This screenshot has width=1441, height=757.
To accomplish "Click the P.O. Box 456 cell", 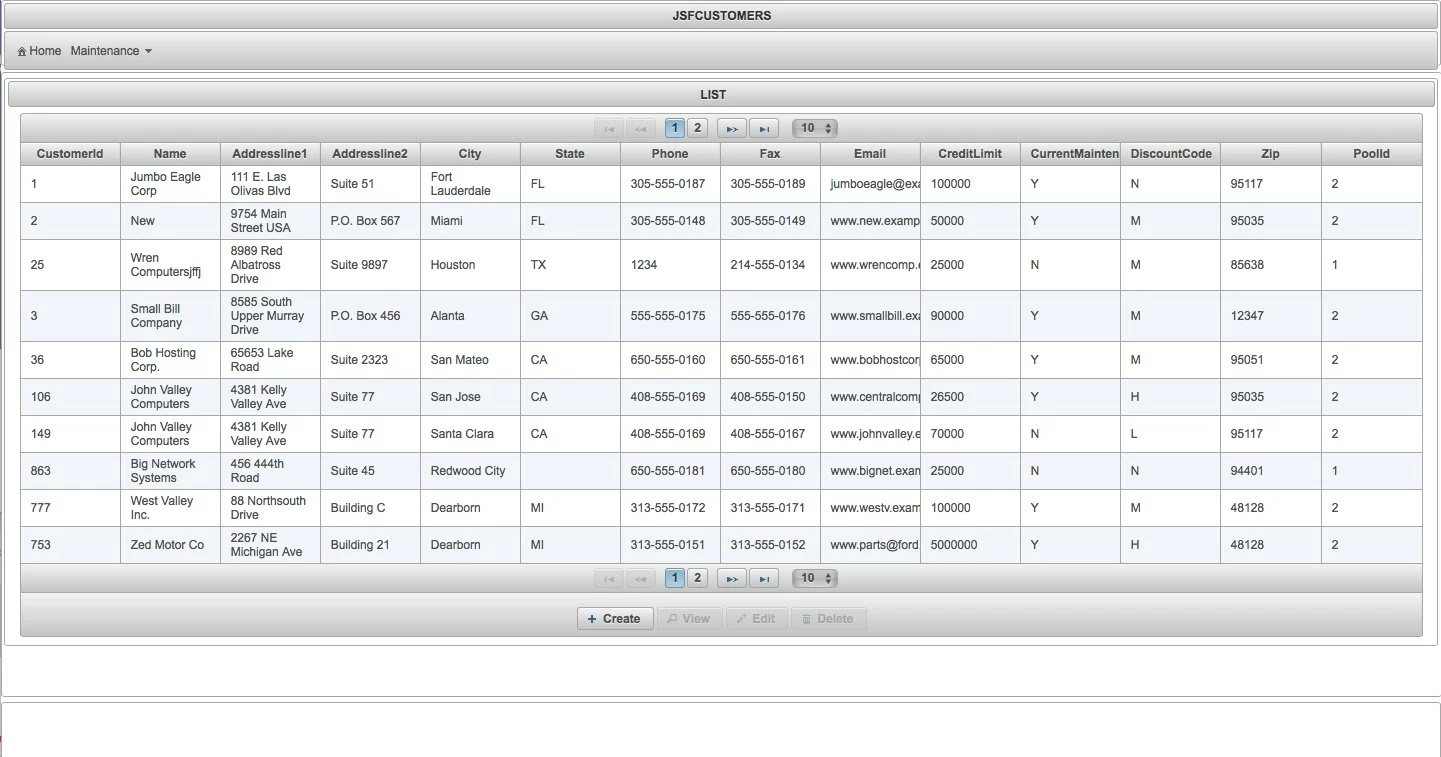I will [370, 316].
